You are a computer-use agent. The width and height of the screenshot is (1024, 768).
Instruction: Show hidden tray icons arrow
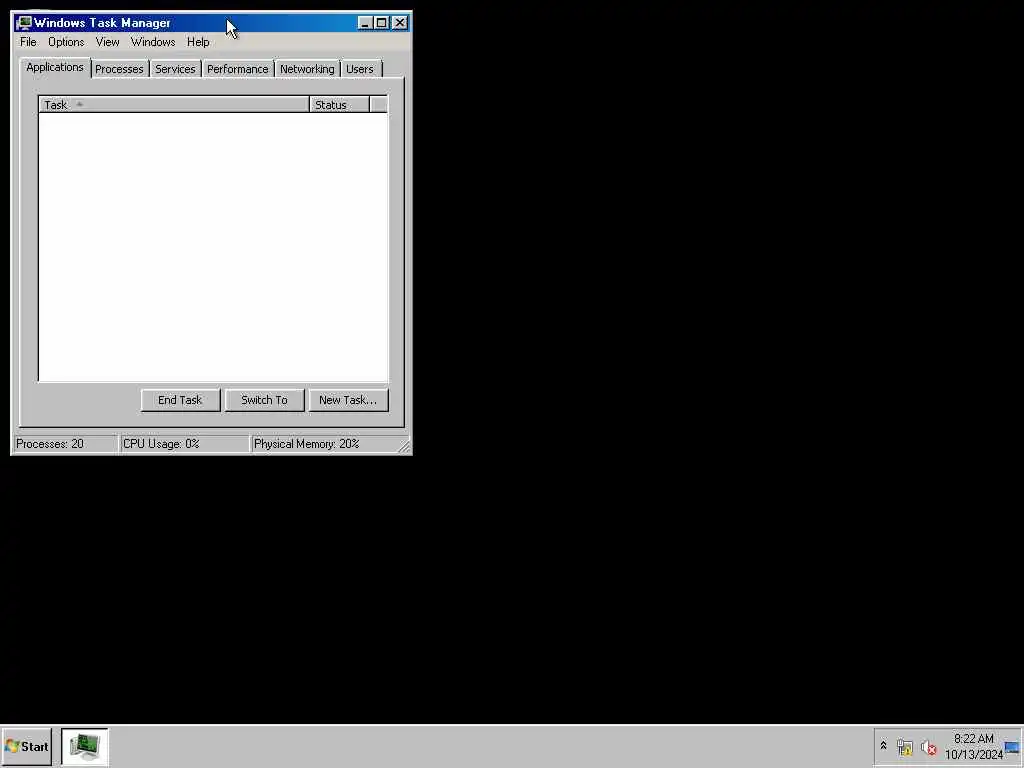point(884,746)
